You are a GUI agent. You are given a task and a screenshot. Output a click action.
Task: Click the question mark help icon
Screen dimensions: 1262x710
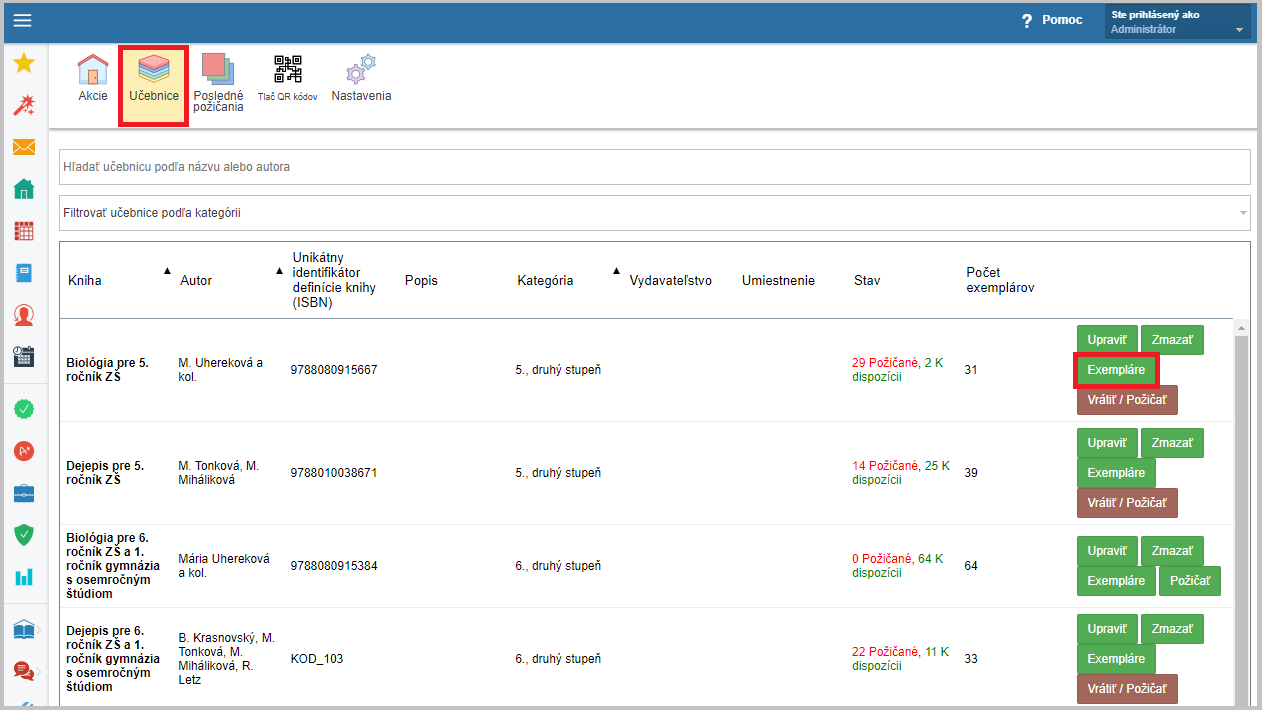[x=1026, y=21]
